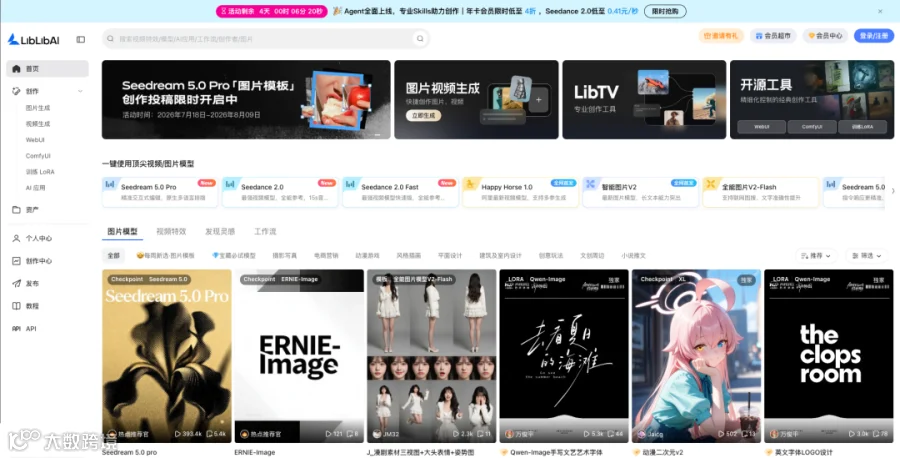Click the LibLibAI logo

pos(33,40)
